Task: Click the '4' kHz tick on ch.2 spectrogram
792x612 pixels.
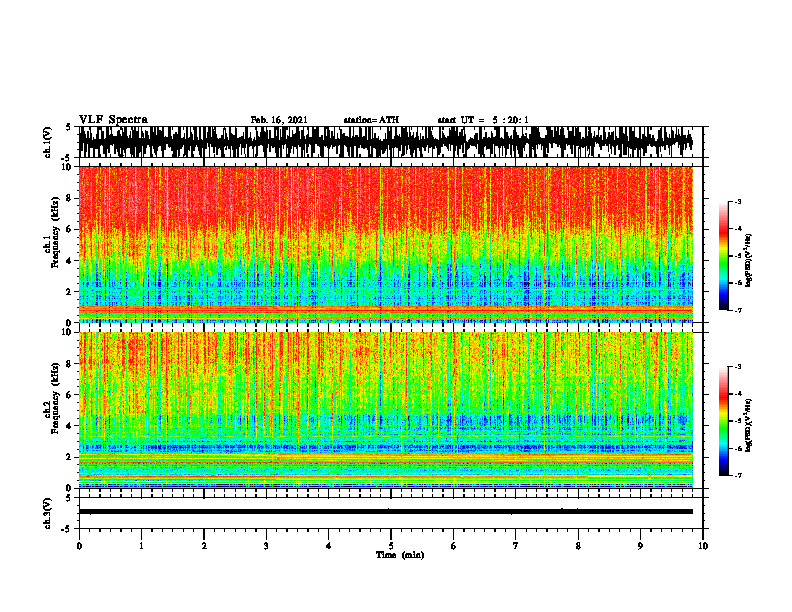Action: point(69,426)
